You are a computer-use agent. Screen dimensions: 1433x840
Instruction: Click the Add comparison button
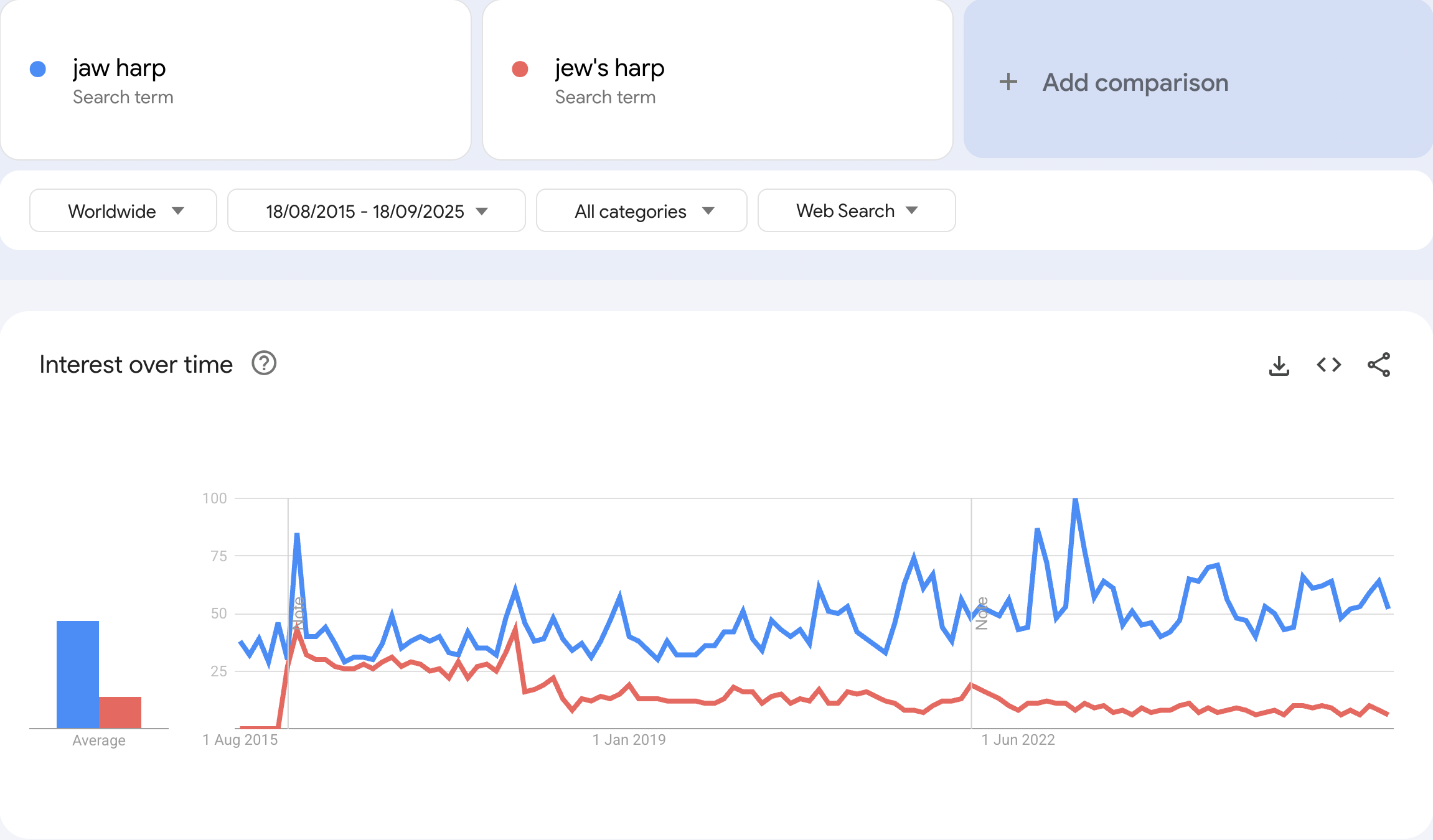[1135, 82]
